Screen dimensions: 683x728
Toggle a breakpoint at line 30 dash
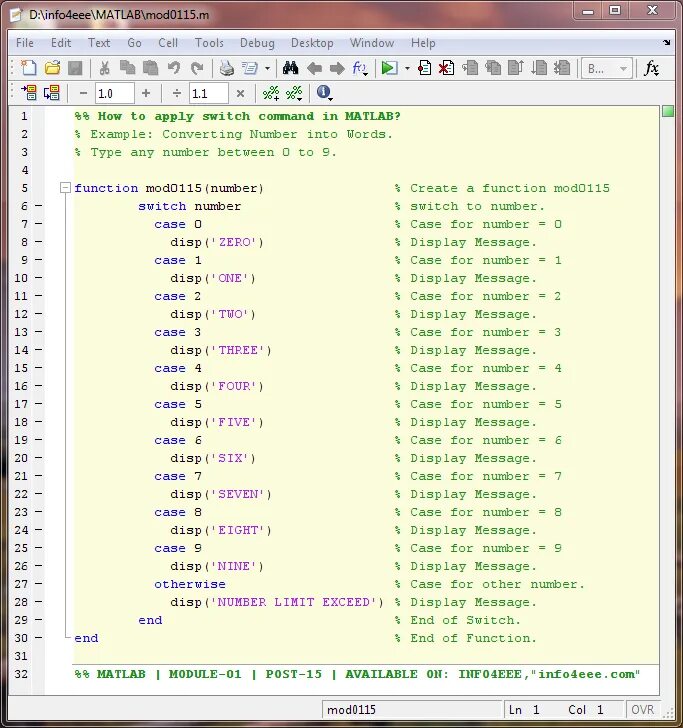(39, 637)
